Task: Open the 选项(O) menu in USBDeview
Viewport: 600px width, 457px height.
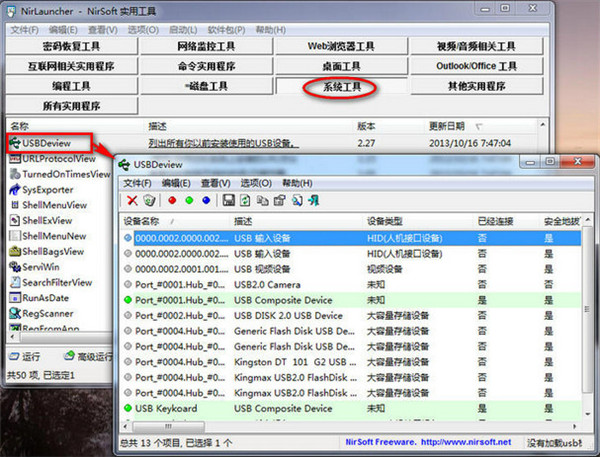Action: click(256, 183)
